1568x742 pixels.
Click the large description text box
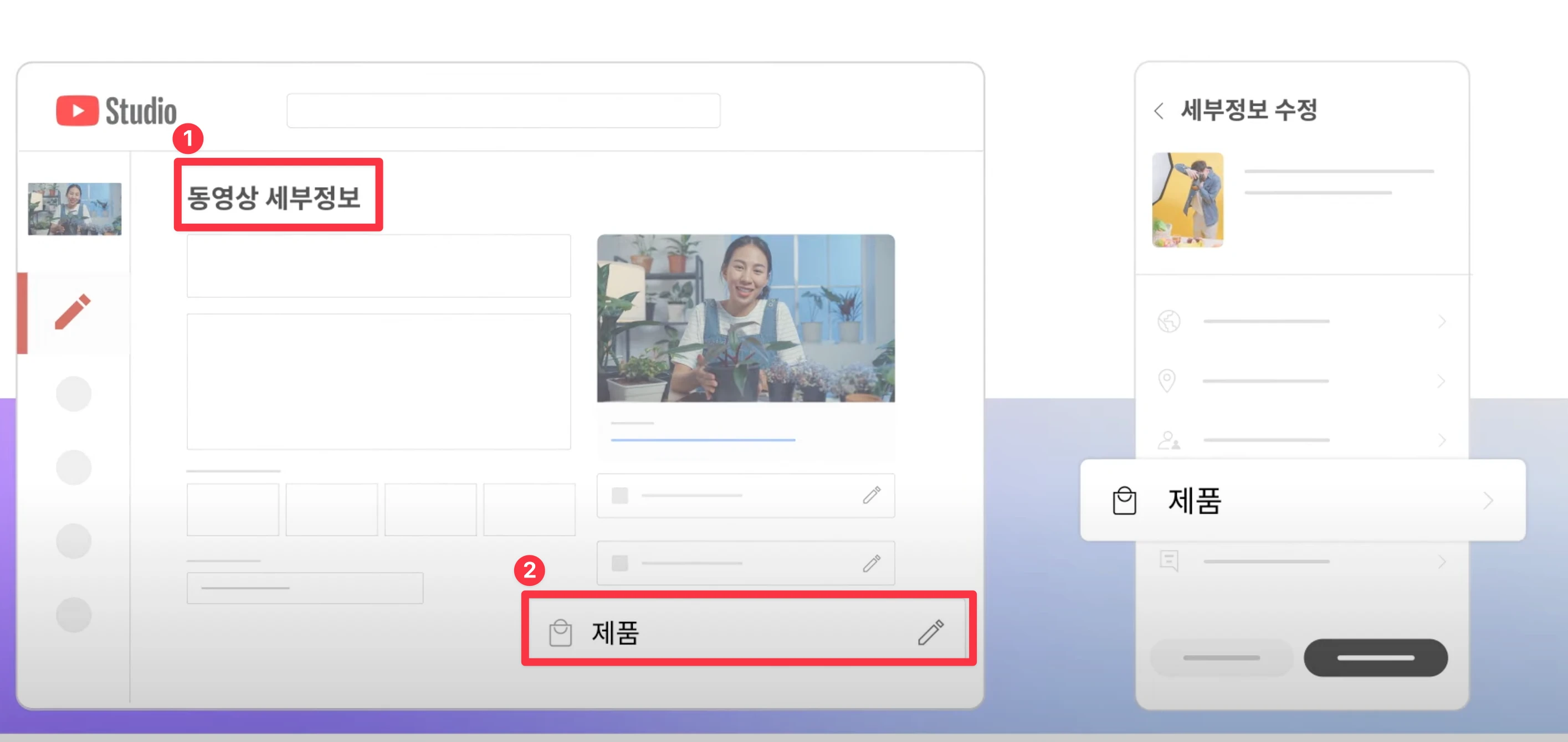[378, 382]
